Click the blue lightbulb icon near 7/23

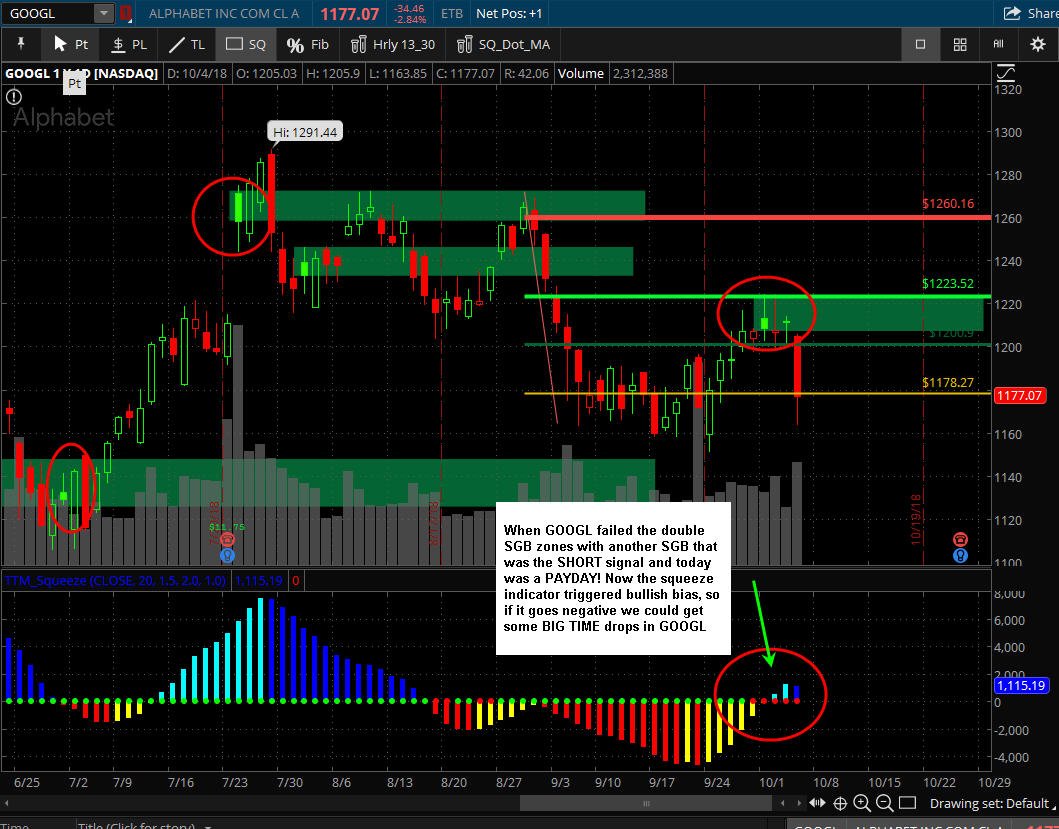[228, 555]
